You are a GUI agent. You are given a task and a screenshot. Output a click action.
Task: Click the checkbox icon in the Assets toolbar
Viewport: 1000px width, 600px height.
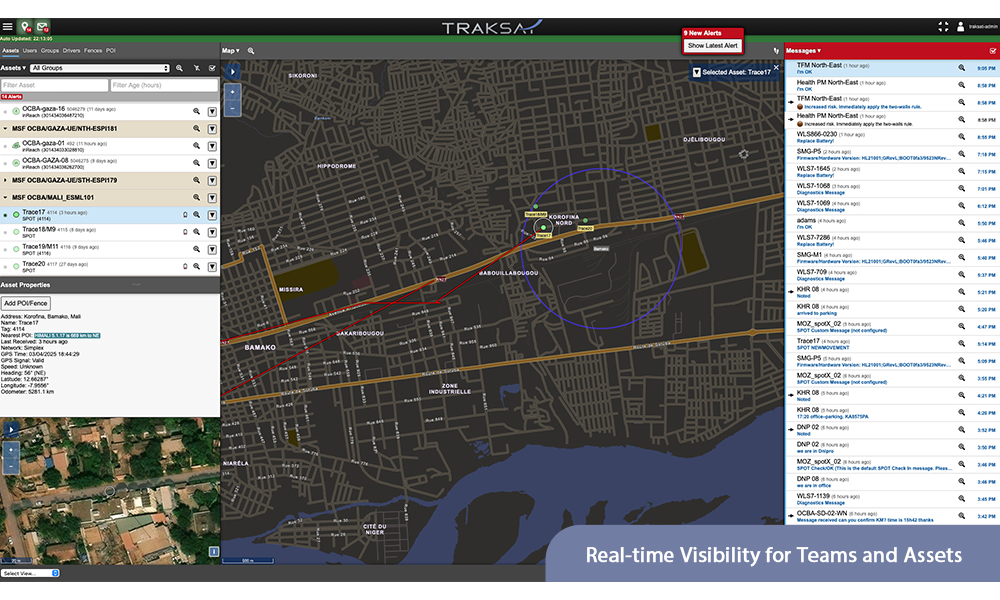[x=212, y=67]
